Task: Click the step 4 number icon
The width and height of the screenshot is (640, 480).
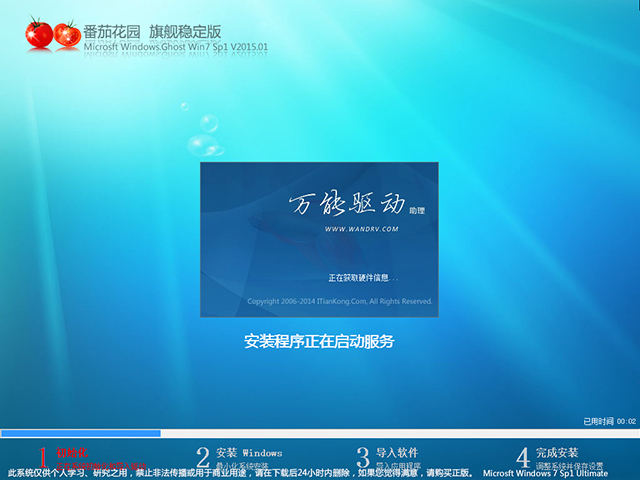Action: point(522,458)
